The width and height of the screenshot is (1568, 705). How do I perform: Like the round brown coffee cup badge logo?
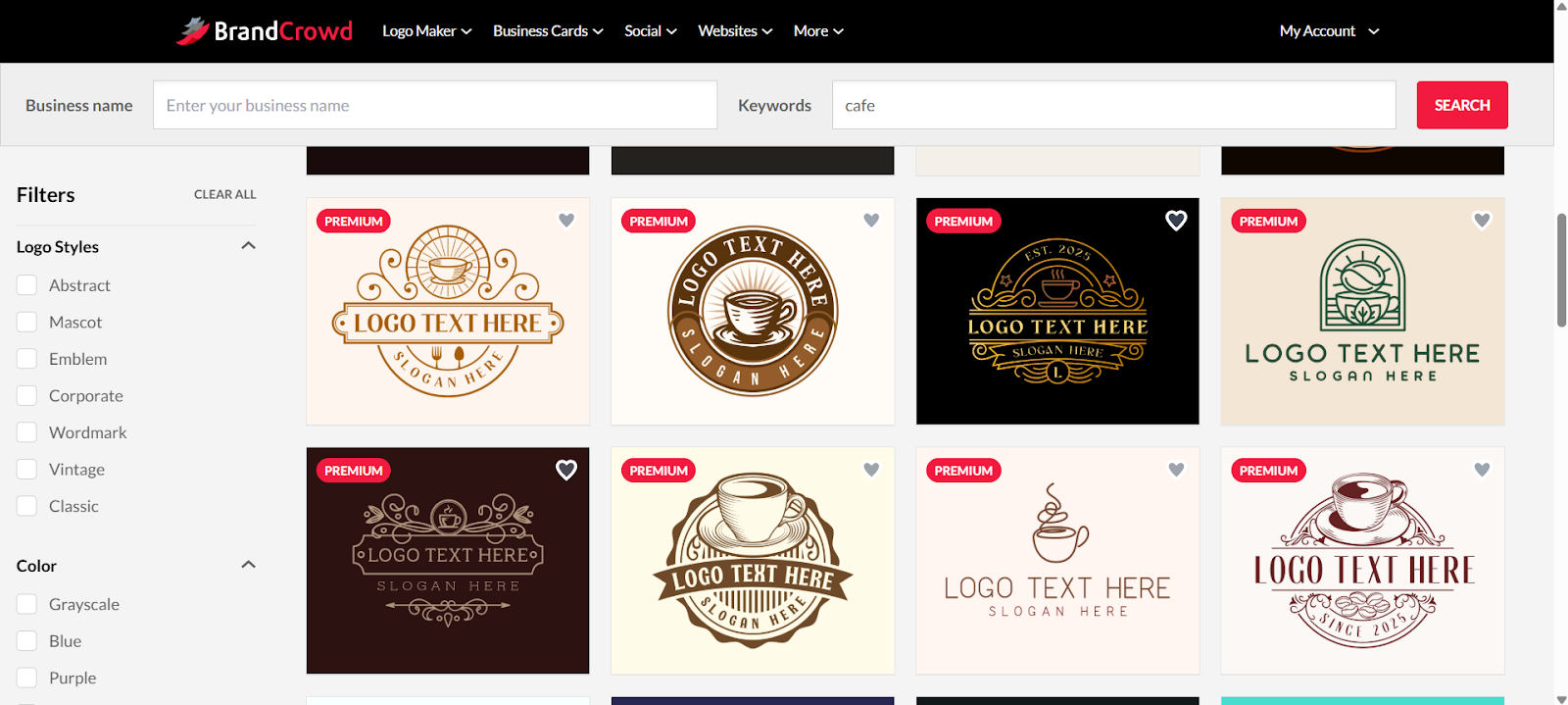(871, 221)
